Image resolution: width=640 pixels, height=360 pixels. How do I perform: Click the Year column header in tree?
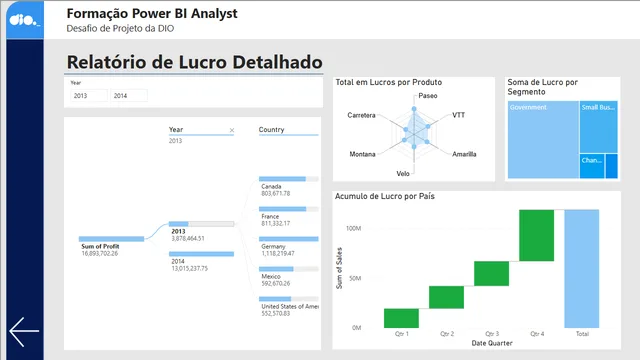(176, 129)
